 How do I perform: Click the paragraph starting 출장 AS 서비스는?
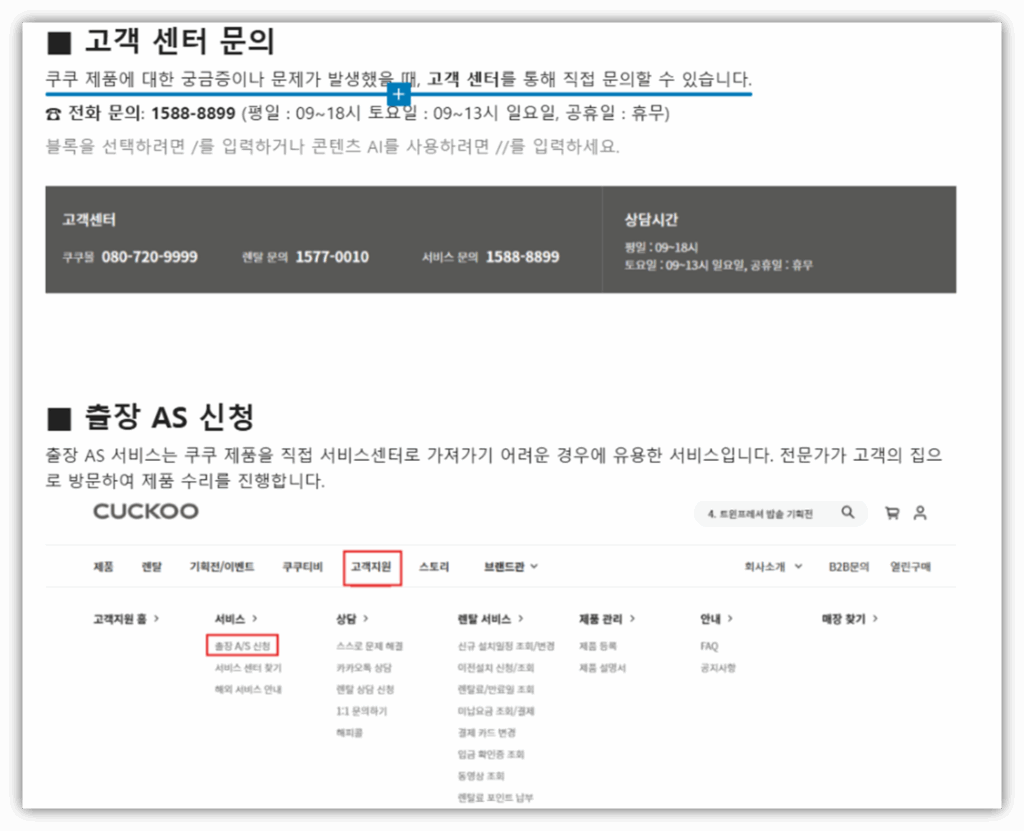[x=494, y=468]
